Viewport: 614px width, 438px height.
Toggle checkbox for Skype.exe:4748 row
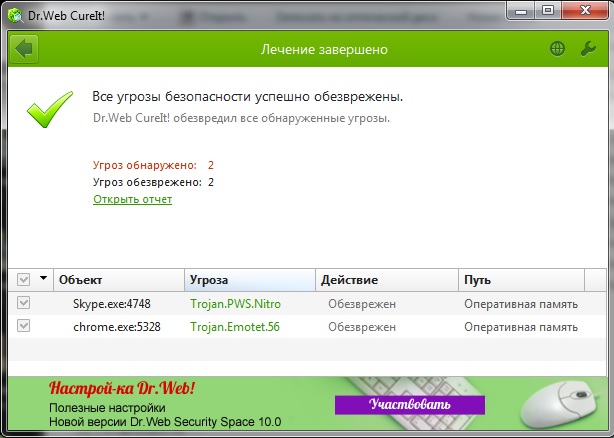[x=24, y=303]
